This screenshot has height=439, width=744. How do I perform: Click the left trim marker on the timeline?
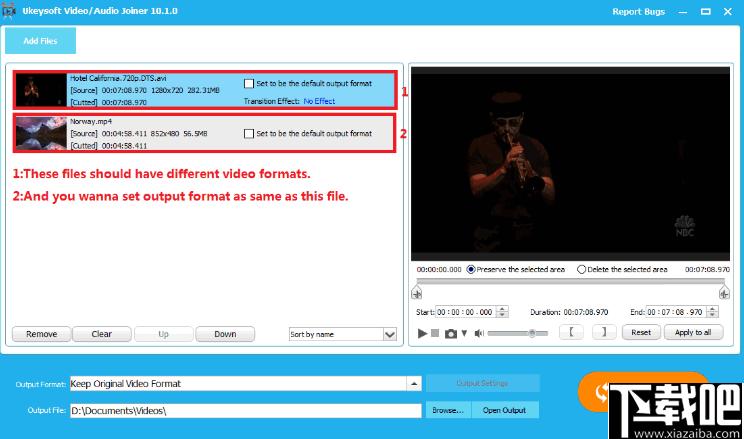[417, 292]
